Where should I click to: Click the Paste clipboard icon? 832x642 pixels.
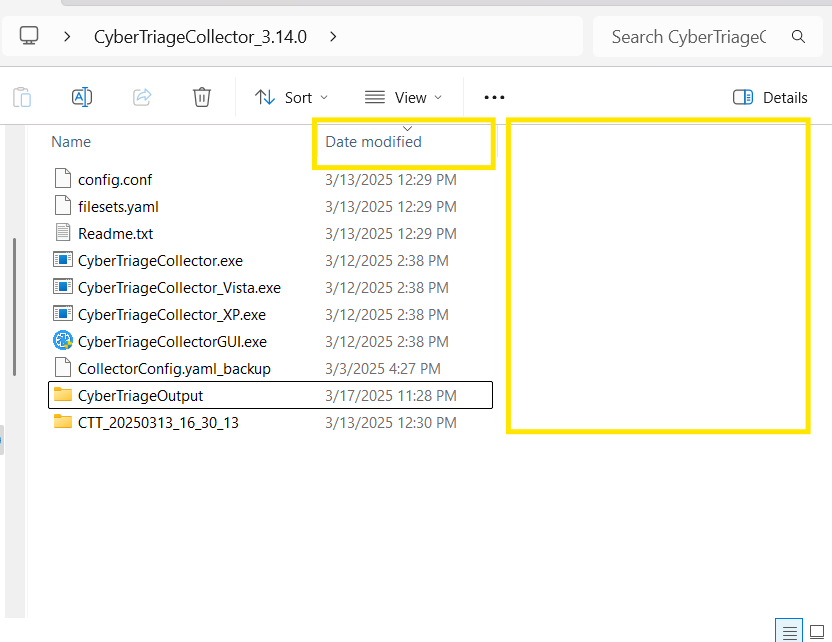(x=22, y=98)
